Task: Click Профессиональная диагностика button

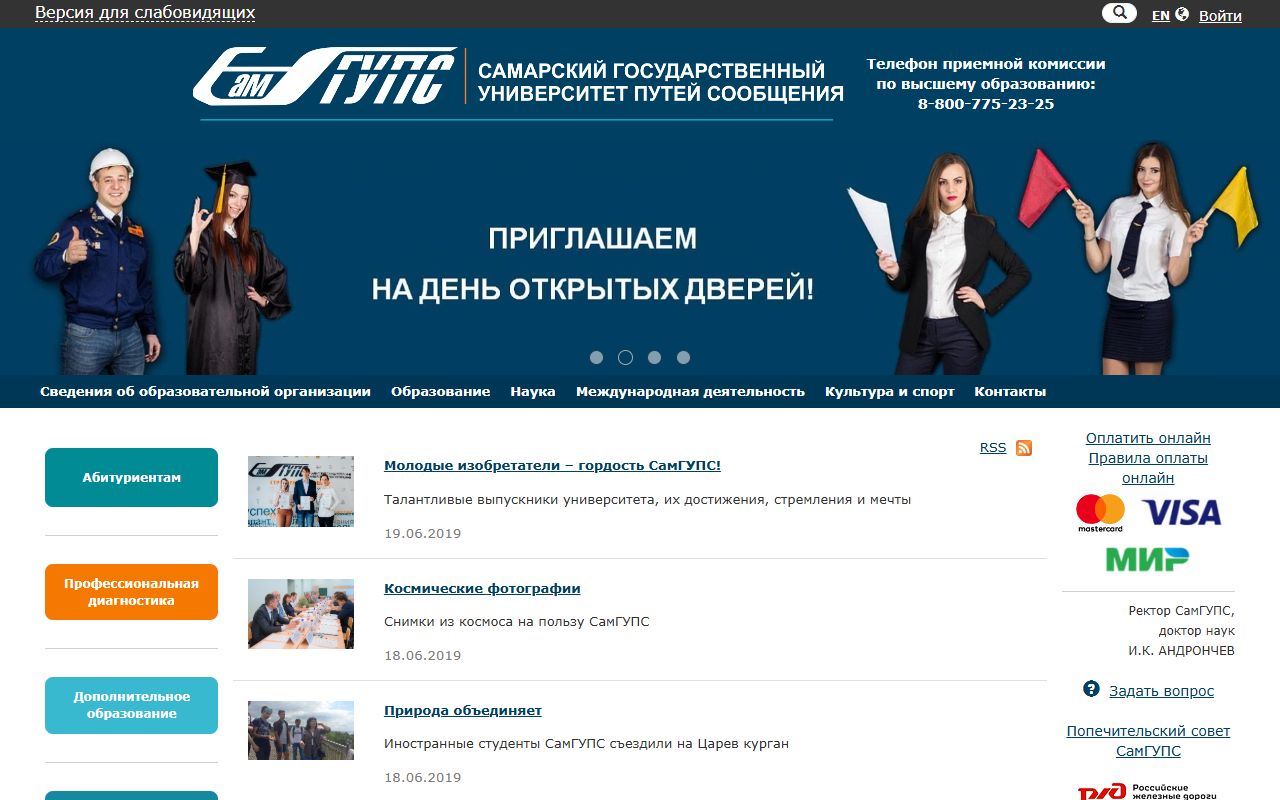Action: (131, 592)
